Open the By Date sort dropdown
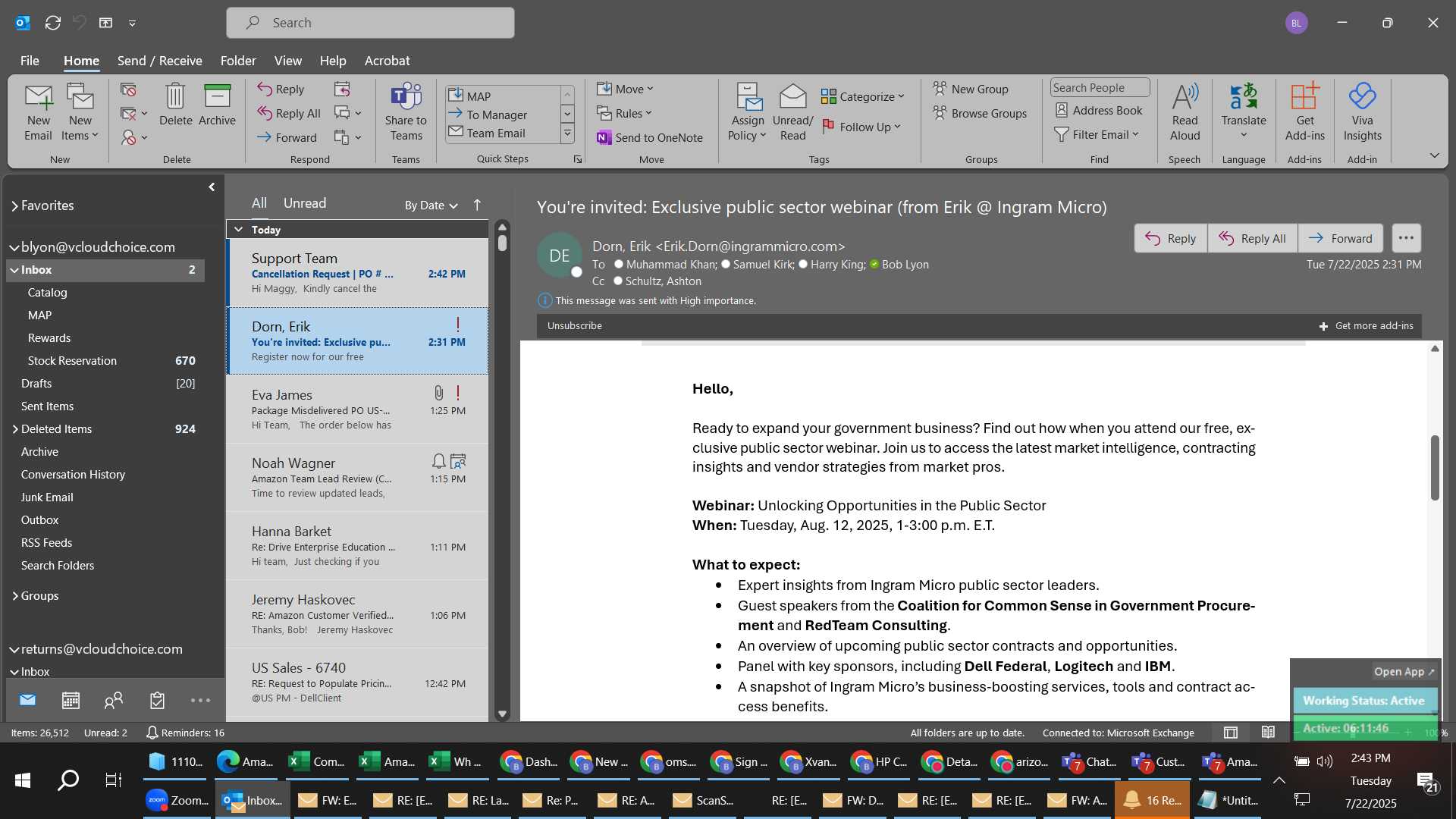Image resolution: width=1456 pixels, height=819 pixels. click(431, 206)
